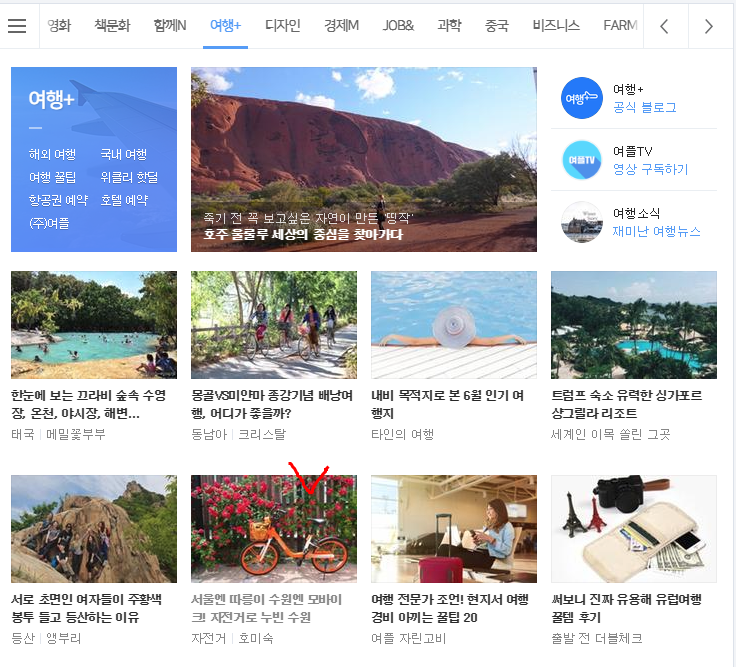
Task: Select the 경제M tab
Action: [x=341, y=26]
